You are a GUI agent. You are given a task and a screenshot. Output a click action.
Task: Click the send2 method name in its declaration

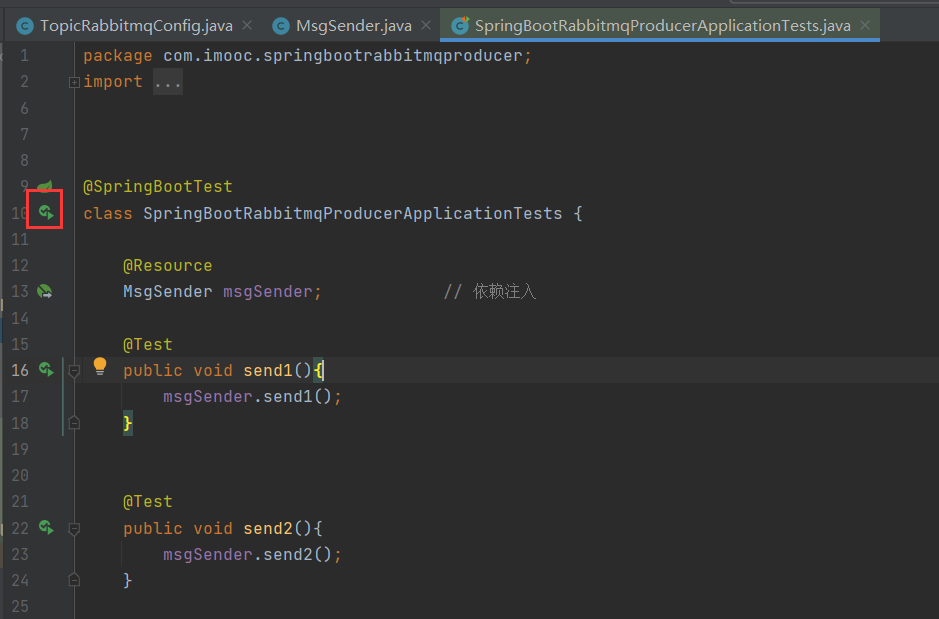click(x=268, y=529)
